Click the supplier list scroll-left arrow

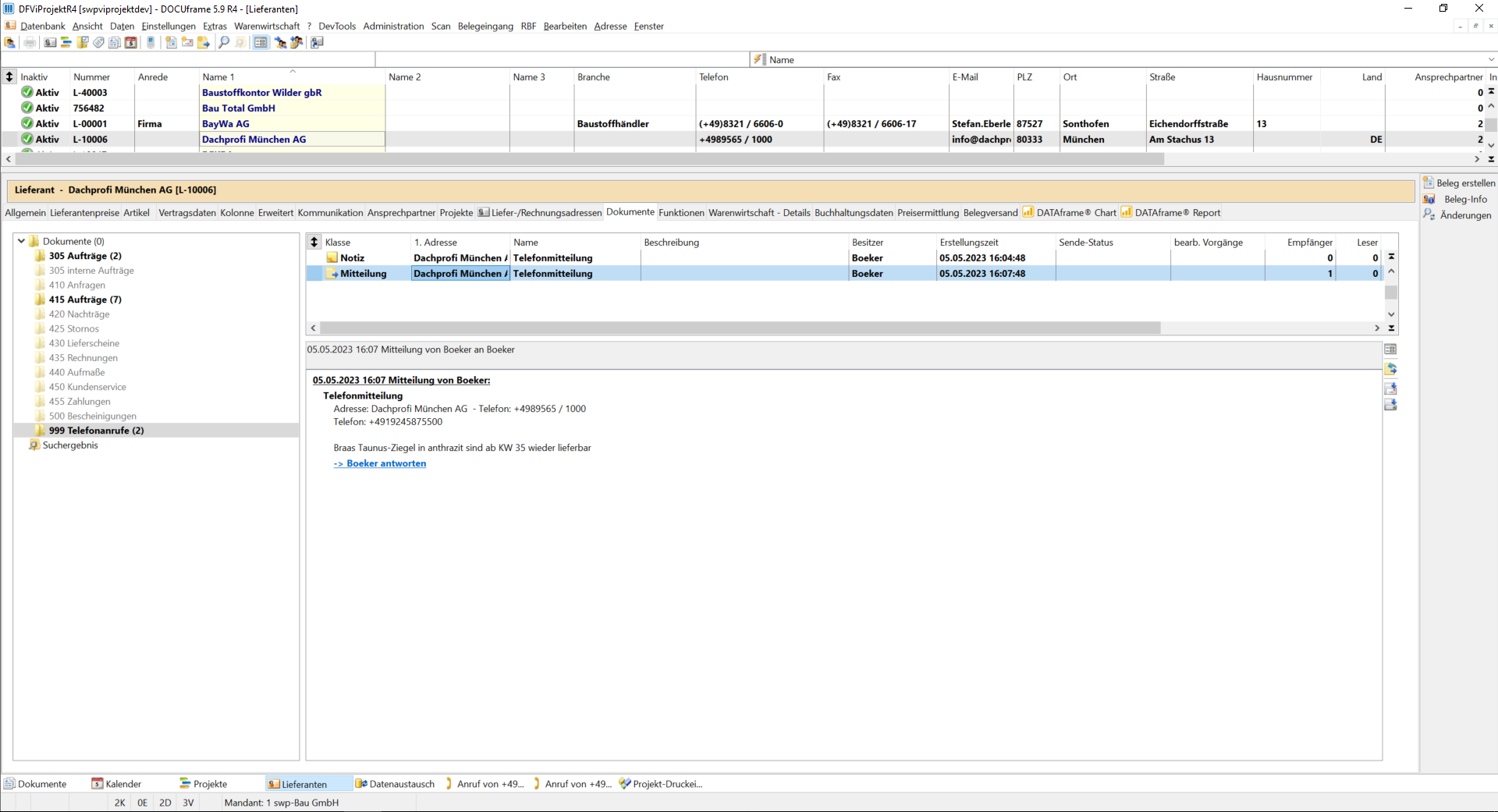pyautogui.click(x=9, y=159)
